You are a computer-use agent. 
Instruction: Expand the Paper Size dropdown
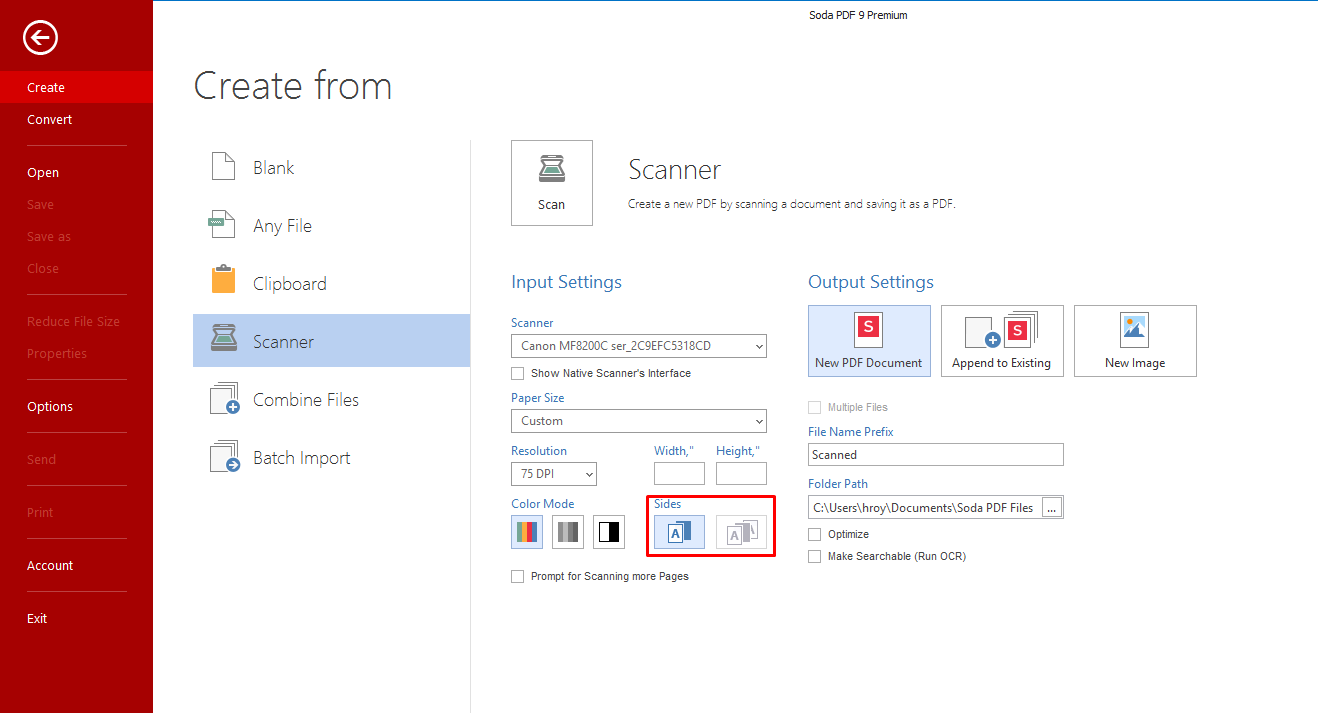click(x=638, y=421)
